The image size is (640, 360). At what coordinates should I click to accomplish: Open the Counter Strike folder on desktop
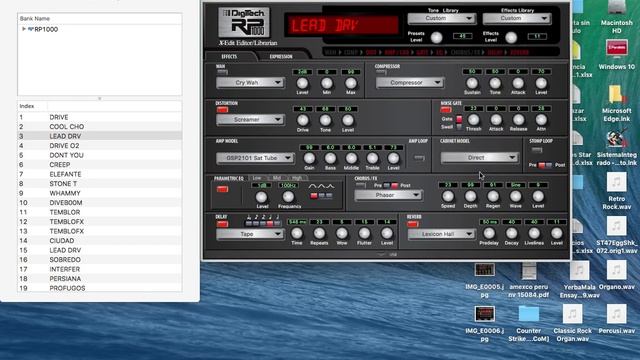click(529, 314)
